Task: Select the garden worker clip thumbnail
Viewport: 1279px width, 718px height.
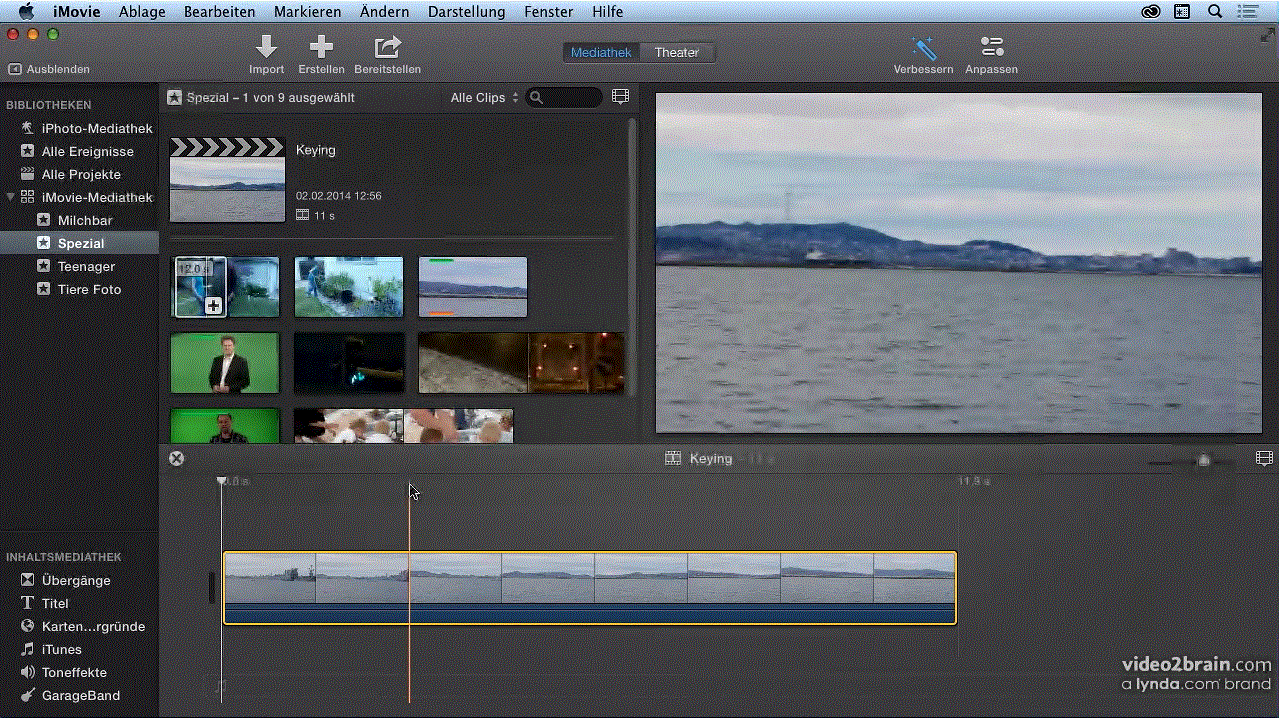Action: pyautogui.click(x=349, y=287)
